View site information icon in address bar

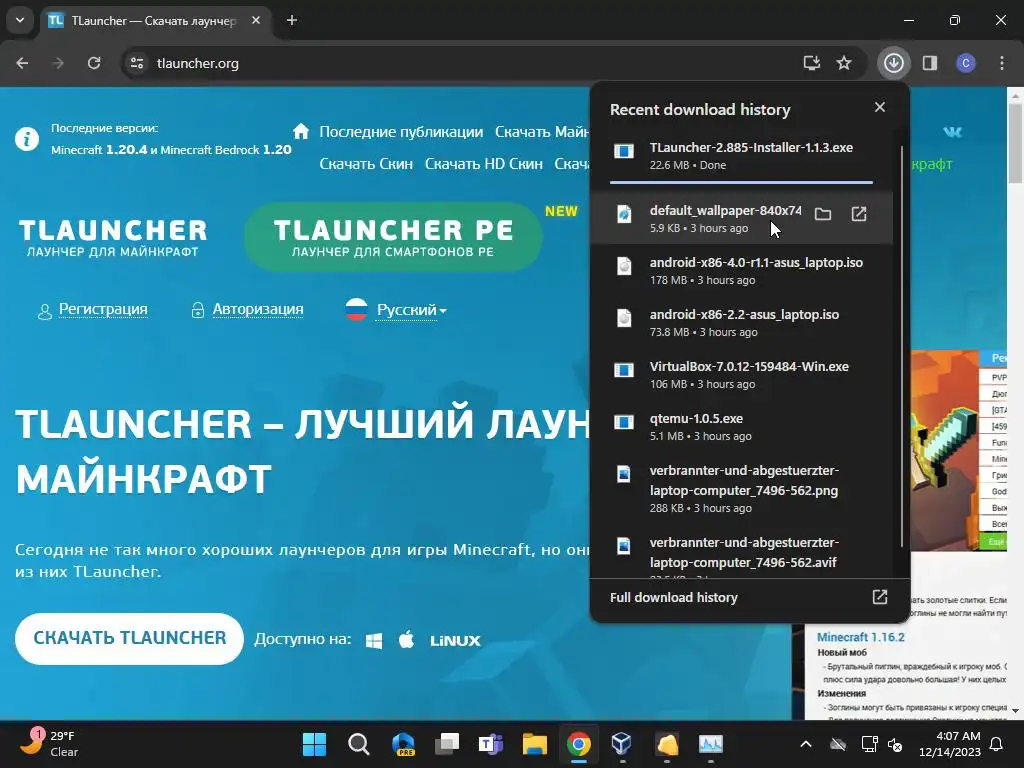(x=136, y=63)
